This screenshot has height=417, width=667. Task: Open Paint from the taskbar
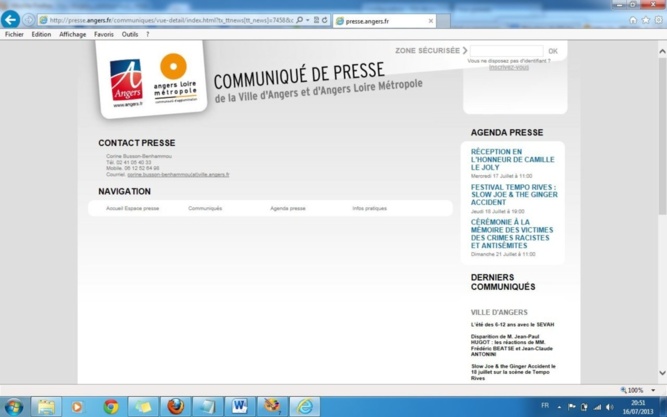coord(272,407)
